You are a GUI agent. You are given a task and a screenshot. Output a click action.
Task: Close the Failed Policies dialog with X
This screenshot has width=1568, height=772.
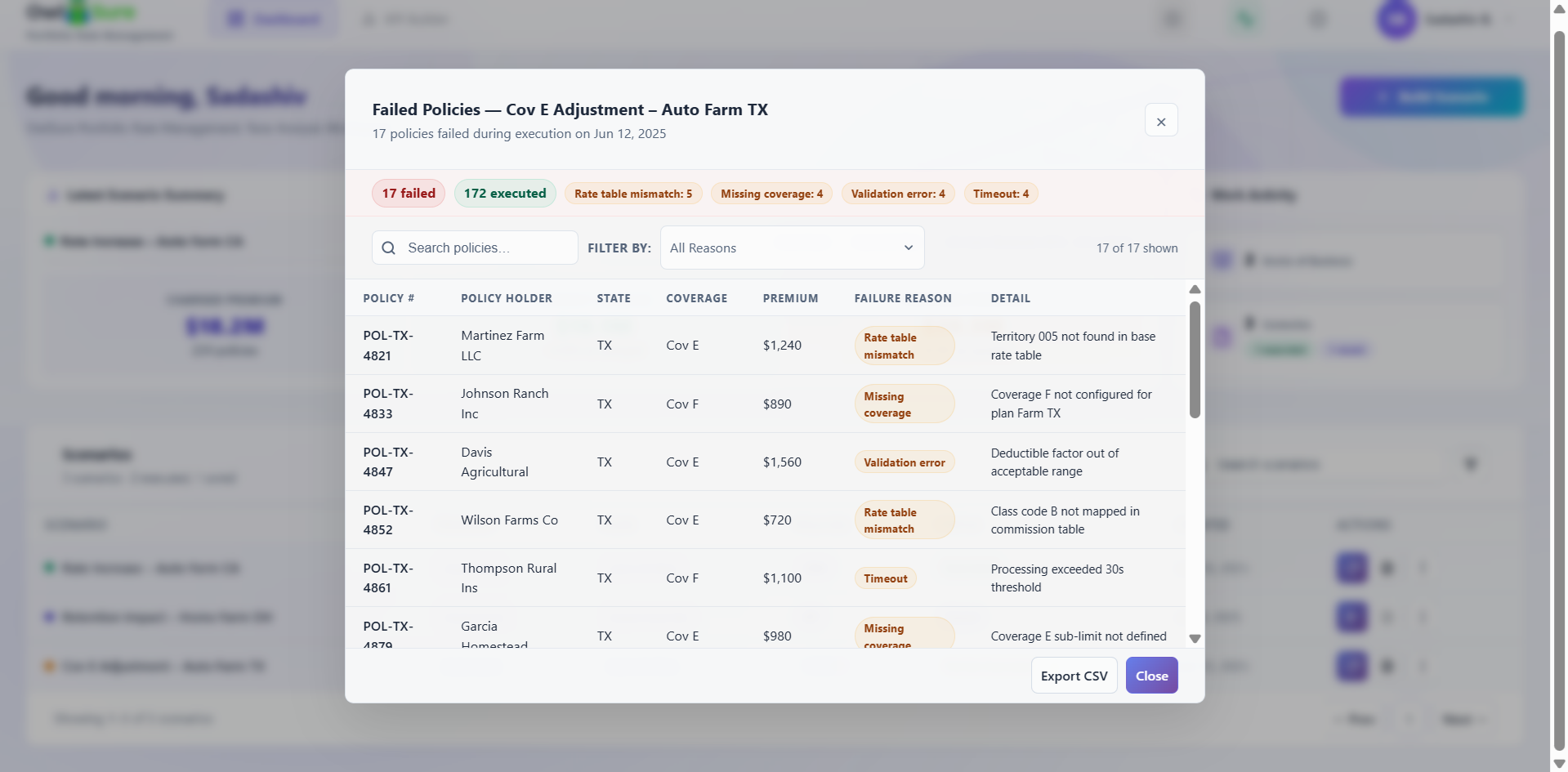coord(1160,120)
